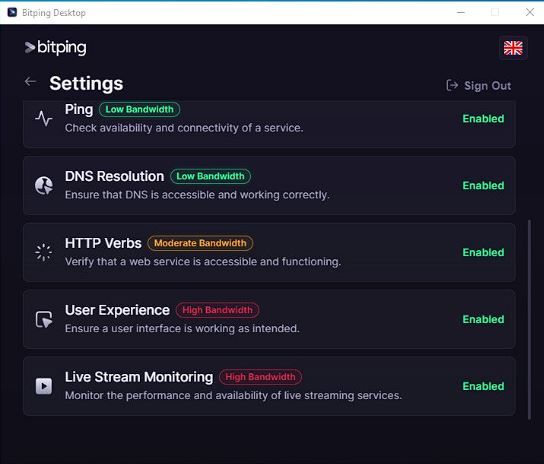Toggle Ping Enabled status
Image resolution: width=544 pixels, height=464 pixels.
[483, 119]
